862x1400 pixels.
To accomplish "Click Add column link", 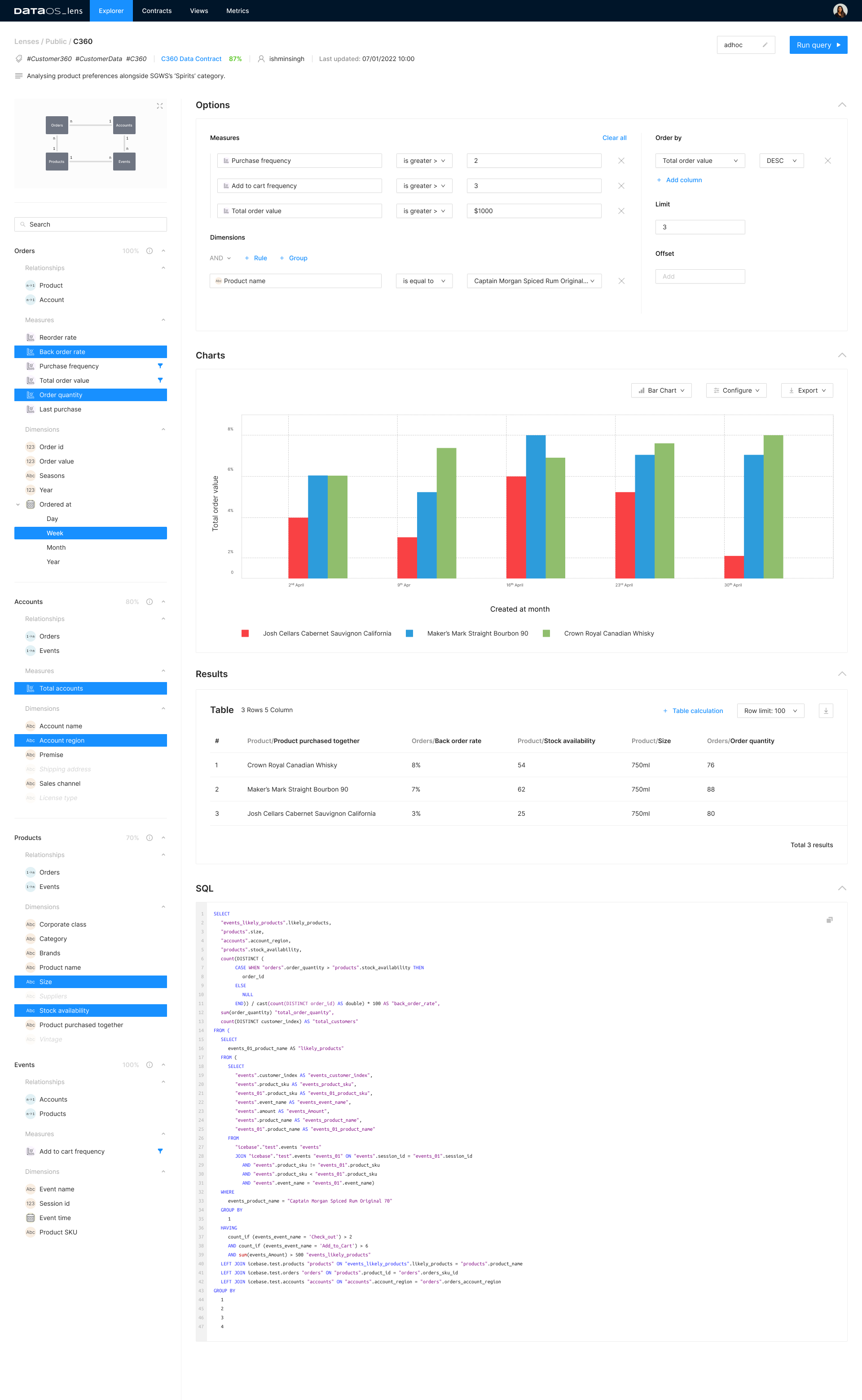I will 679,180.
